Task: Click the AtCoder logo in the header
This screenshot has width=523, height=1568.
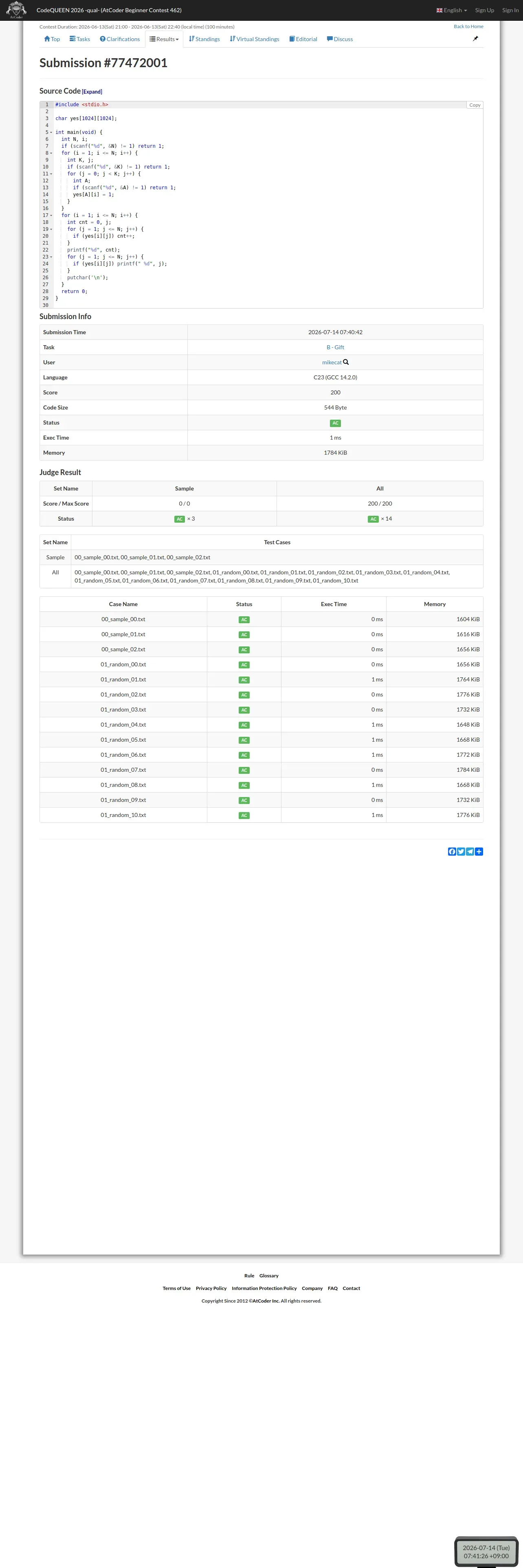Action: [16, 10]
